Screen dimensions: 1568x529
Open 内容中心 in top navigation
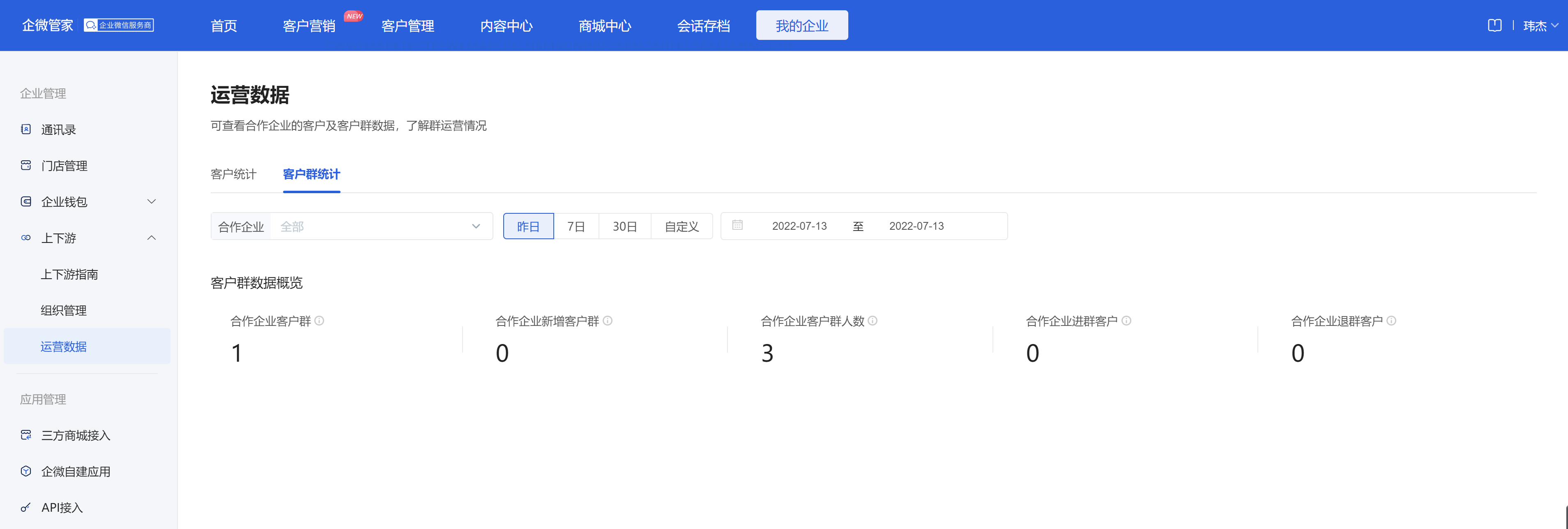(x=507, y=25)
